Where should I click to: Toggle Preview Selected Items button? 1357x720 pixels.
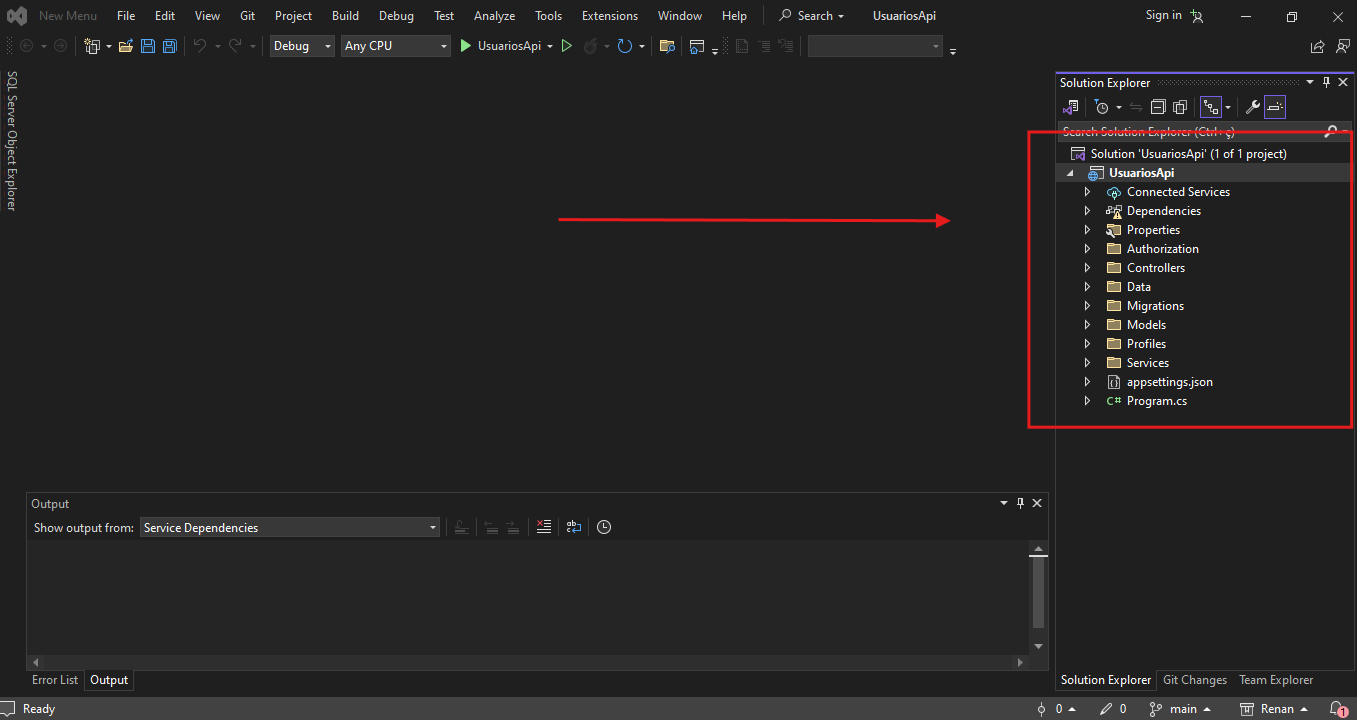pos(1275,107)
